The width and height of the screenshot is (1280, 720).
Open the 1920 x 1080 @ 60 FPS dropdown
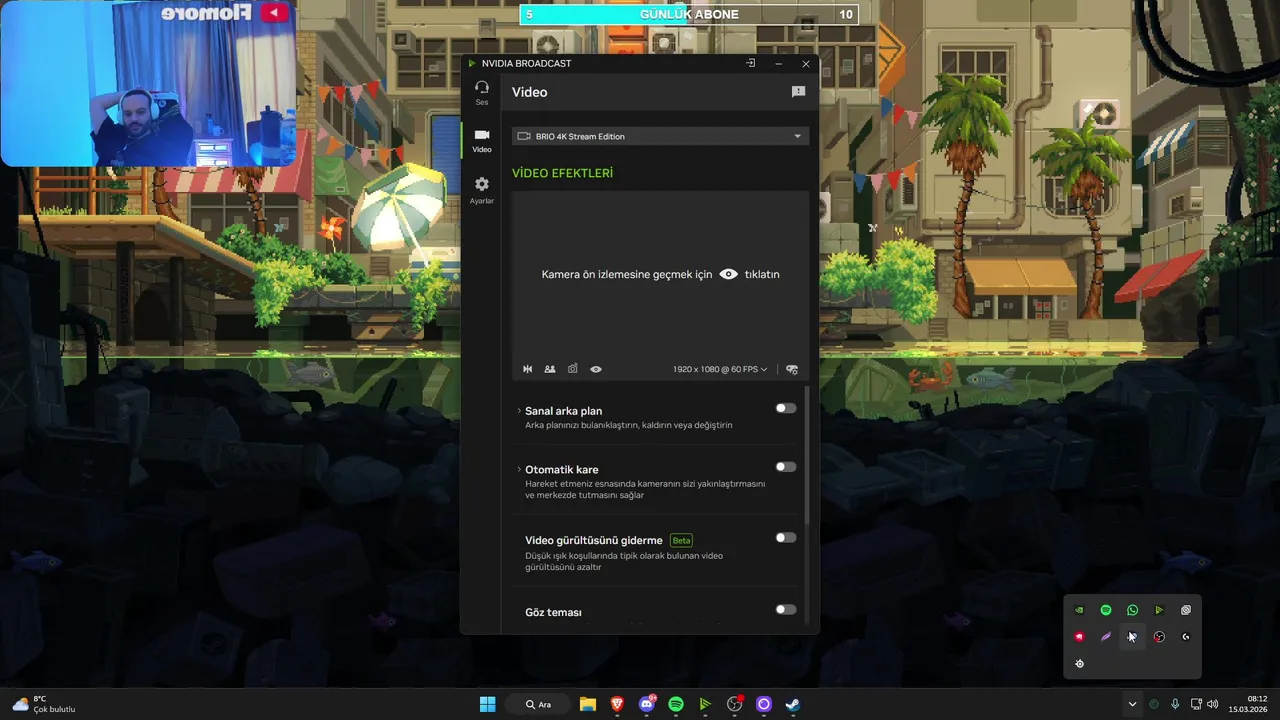point(720,369)
